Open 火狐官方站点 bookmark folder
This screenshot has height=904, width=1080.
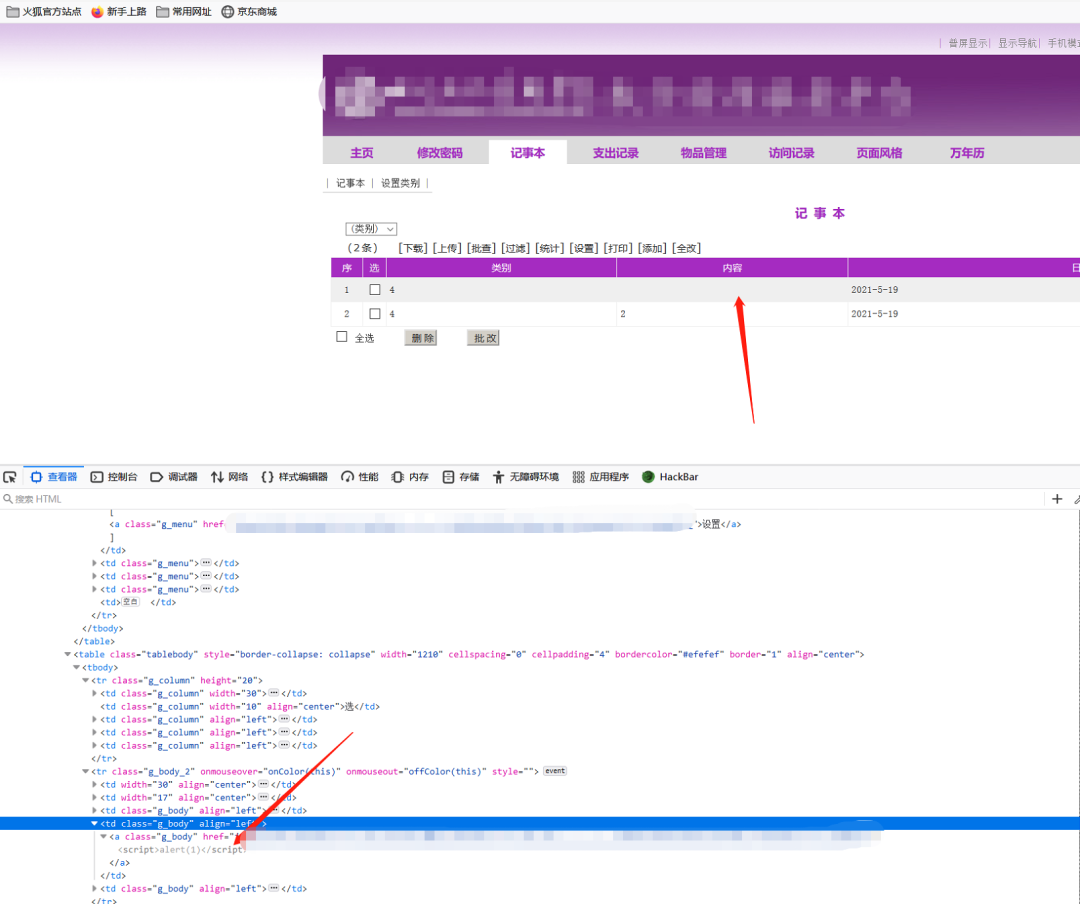(43, 12)
